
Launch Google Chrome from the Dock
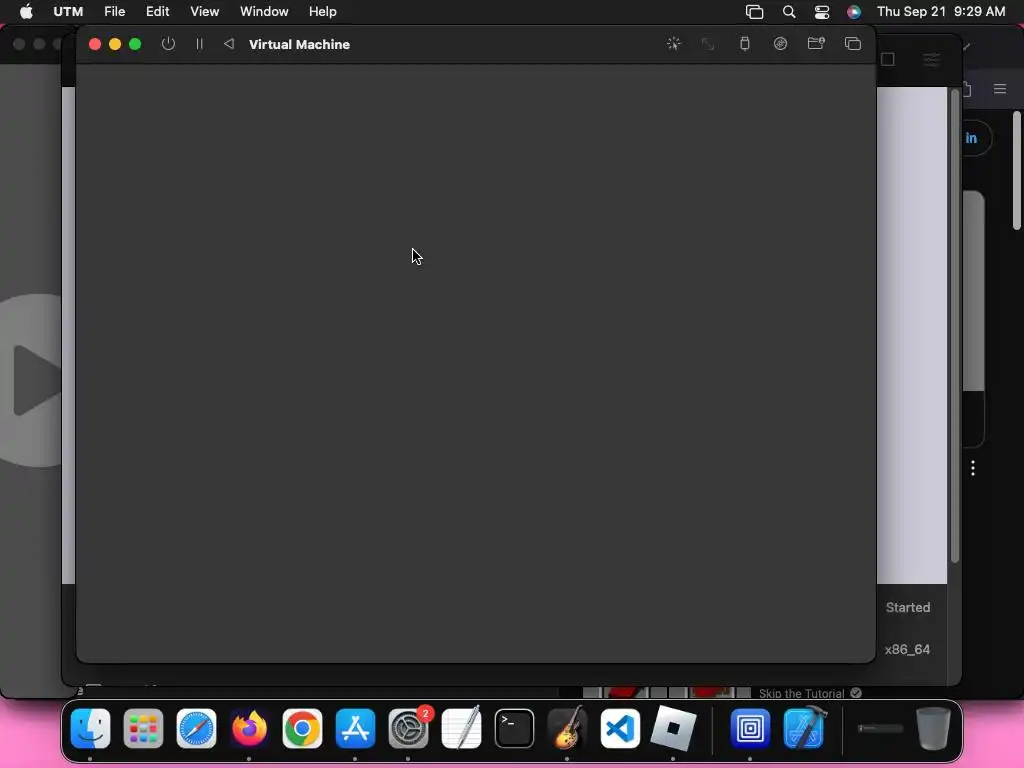302,728
